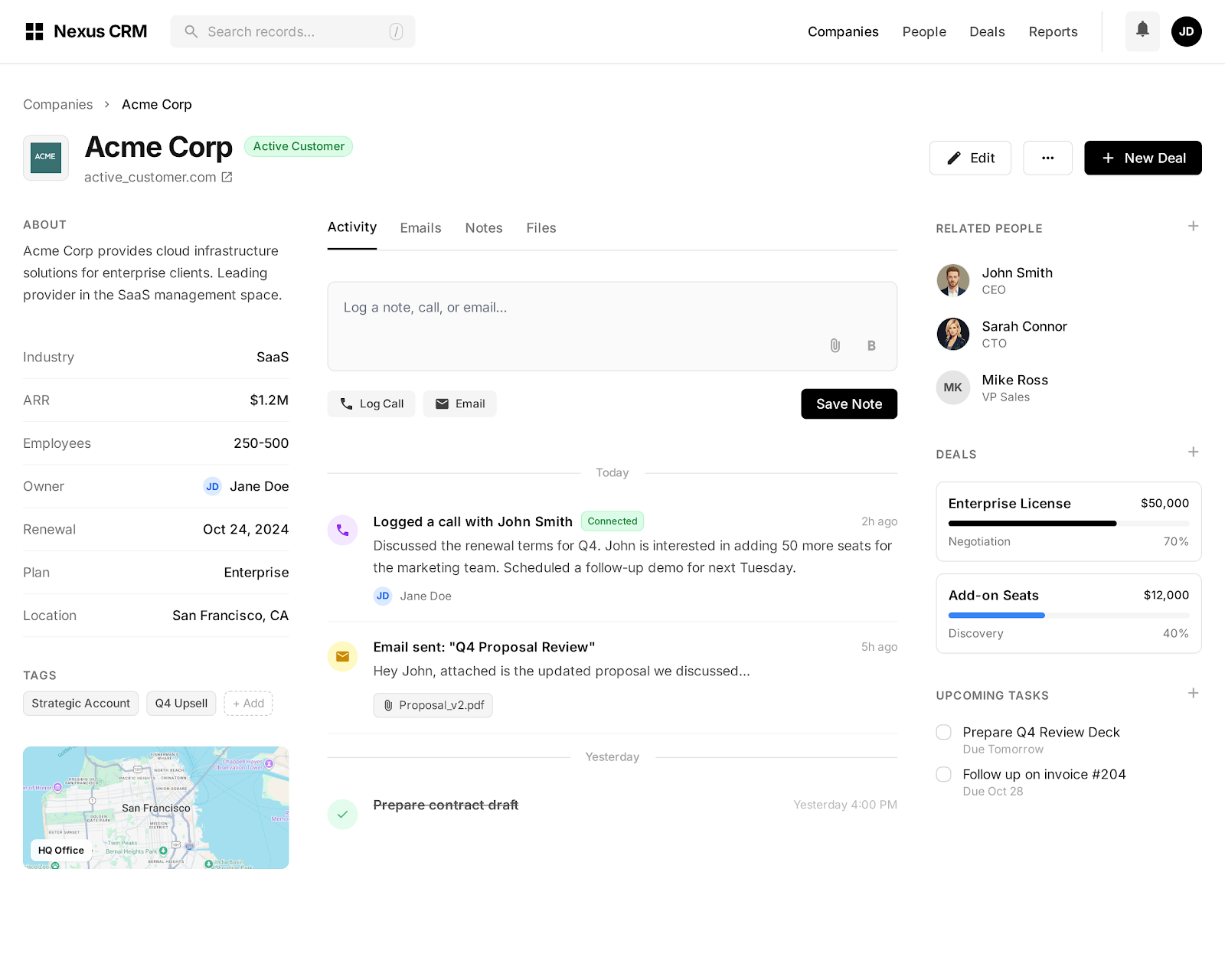Viewport: 1225px width, 980px height.
Task: Click the New Deal button
Action: click(1142, 158)
